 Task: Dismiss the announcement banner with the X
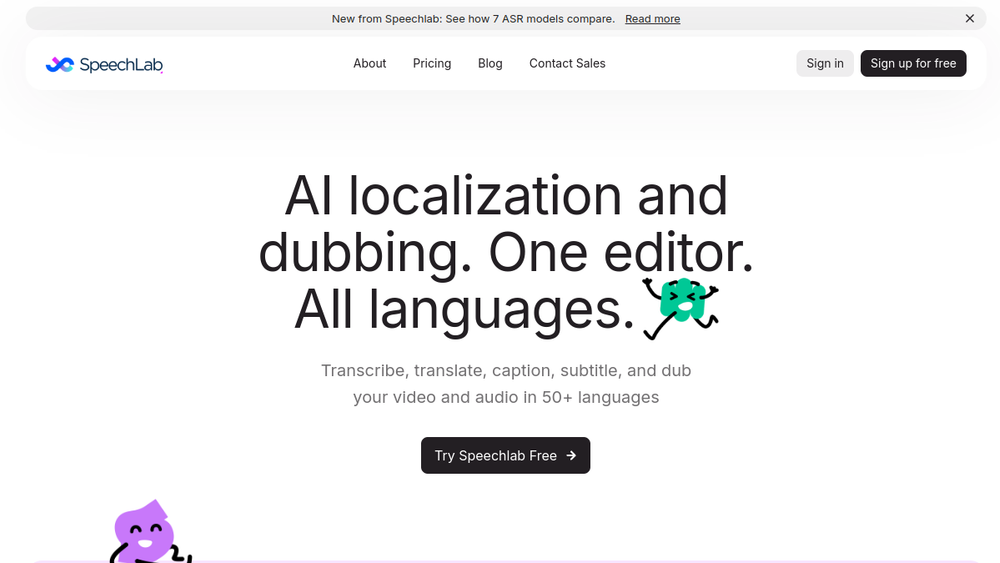point(969,18)
